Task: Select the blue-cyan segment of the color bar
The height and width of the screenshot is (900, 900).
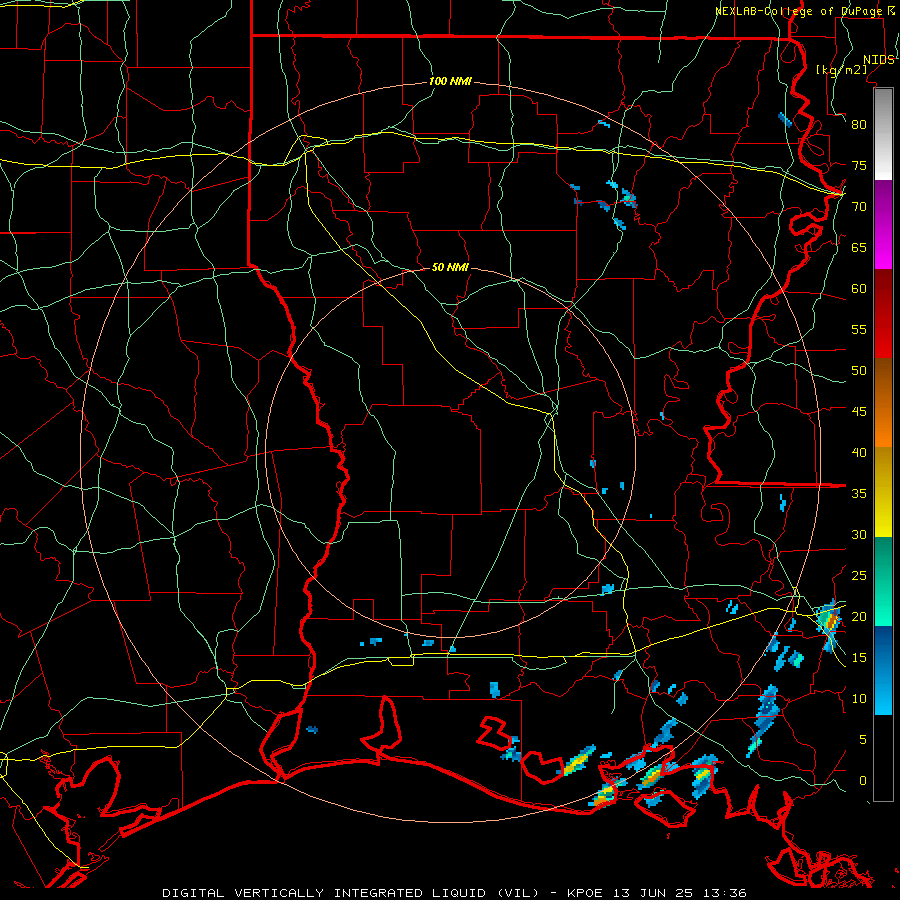Action: [x=883, y=670]
